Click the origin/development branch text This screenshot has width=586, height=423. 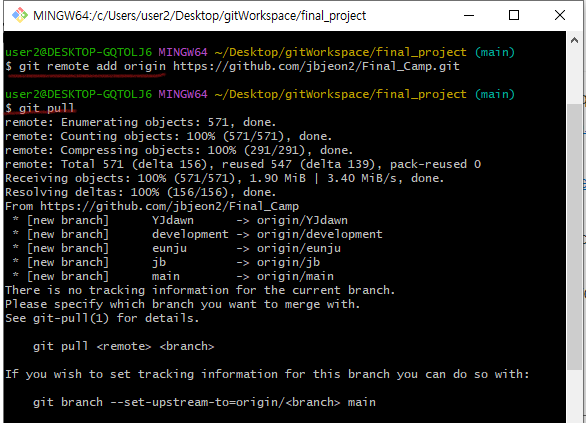320,234
